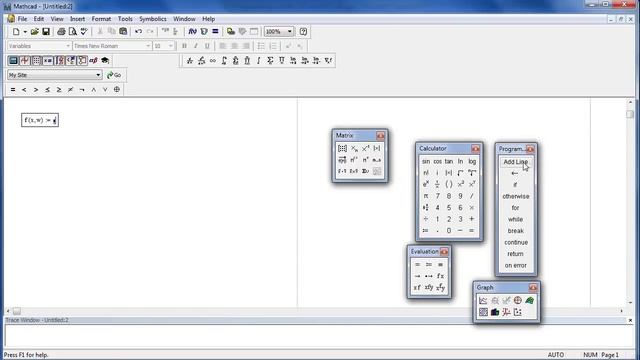
Task: Toggle the Matrix toolbar icon in Math toolbar
Action: point(36,60)
